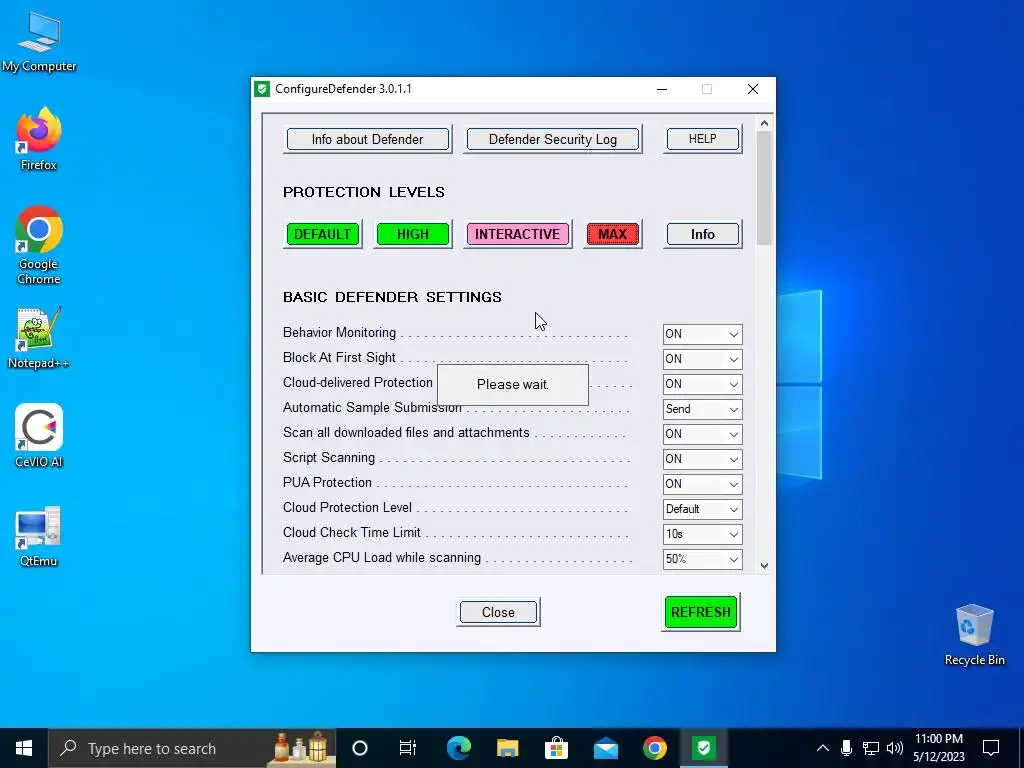Viewport: 1024px width, 768px height.
Task: Open Defender Security Log
Action: click(x=552, y=139)
